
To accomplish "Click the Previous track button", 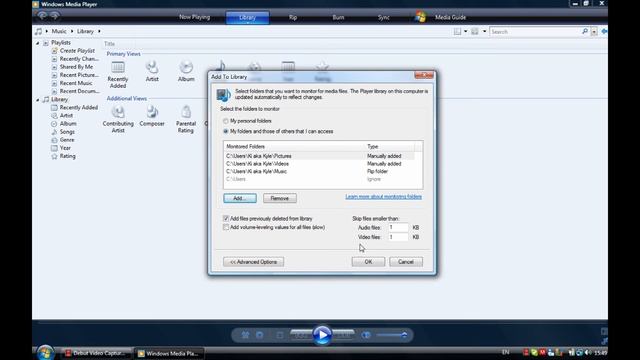I will coord(301,335).
